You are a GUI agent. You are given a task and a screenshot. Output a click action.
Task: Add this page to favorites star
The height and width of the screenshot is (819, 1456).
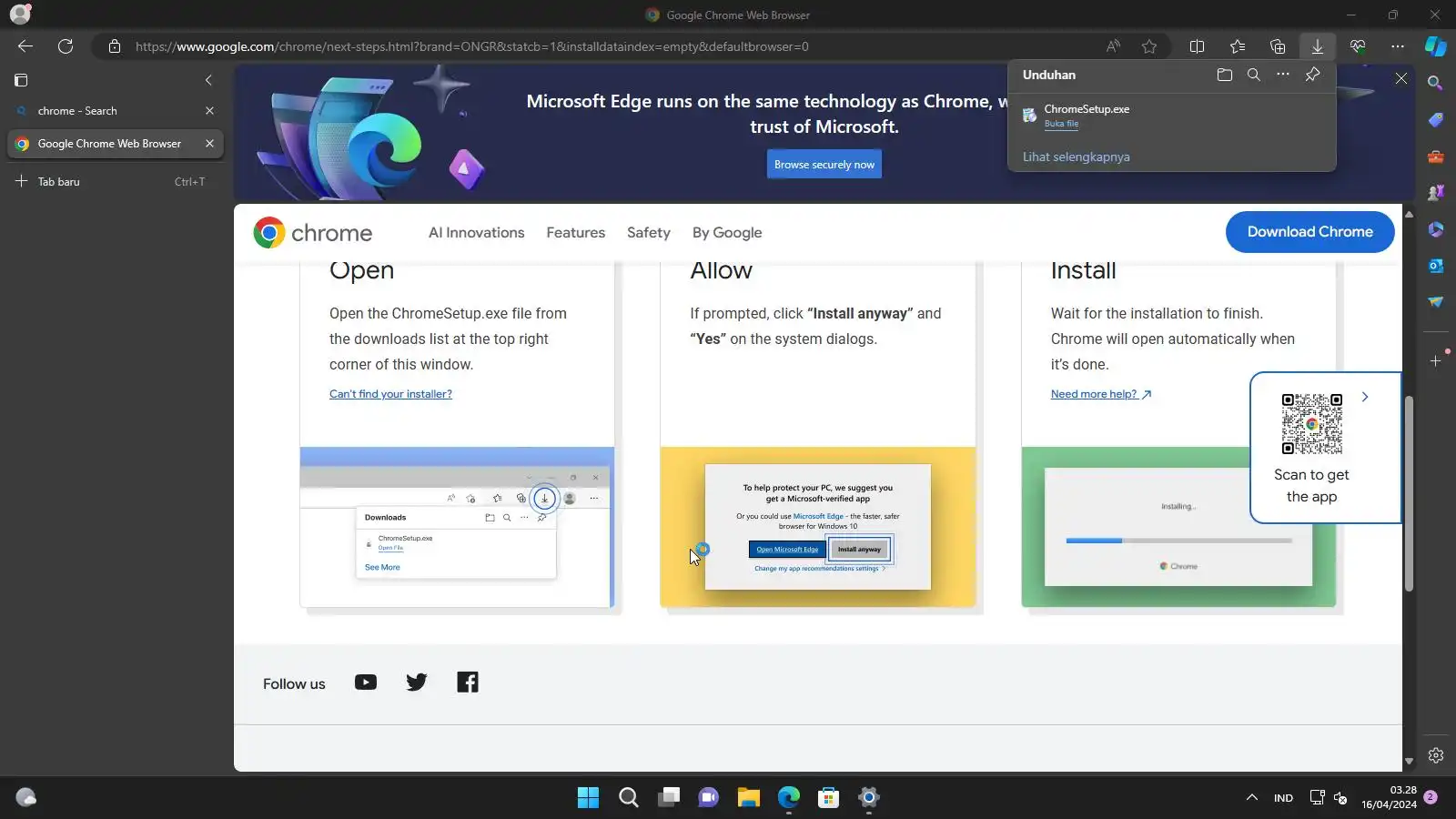(x=1149, y=46)
